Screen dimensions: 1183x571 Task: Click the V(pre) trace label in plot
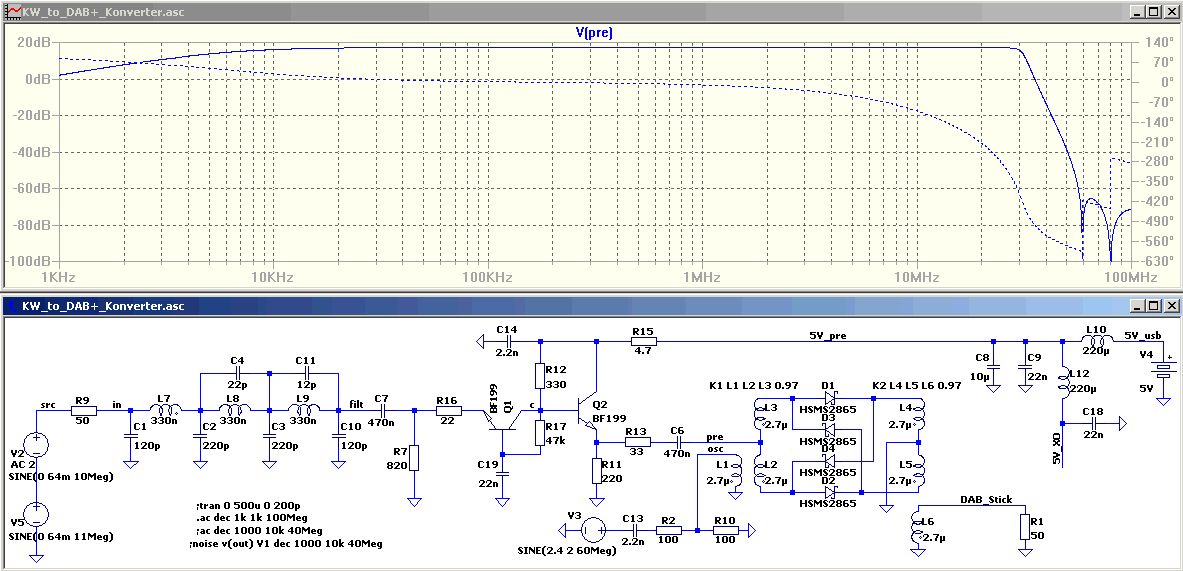(594, 32)
